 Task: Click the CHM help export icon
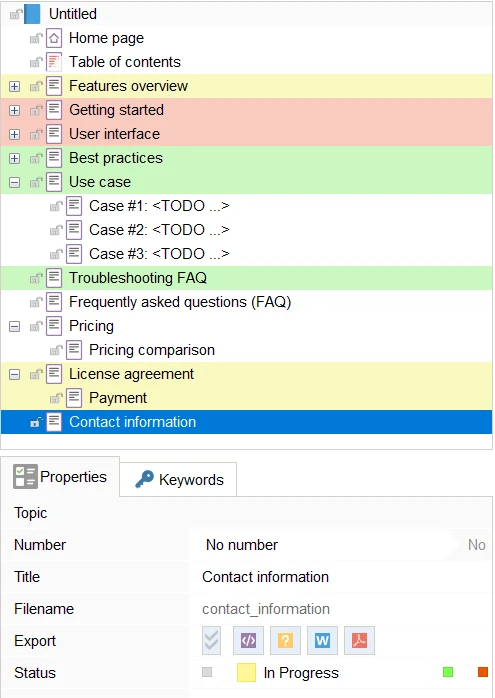[285, 640]
